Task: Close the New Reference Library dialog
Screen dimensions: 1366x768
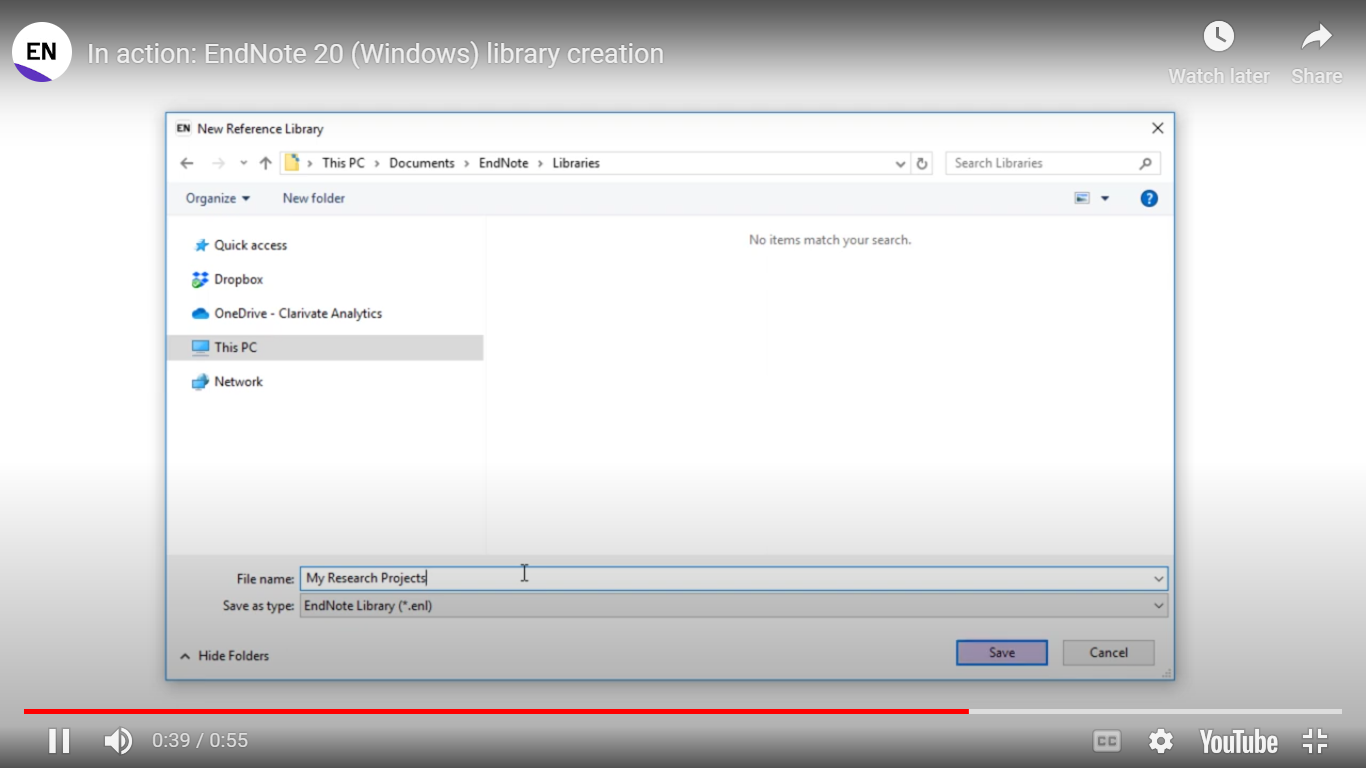Action: [1157, 128]
